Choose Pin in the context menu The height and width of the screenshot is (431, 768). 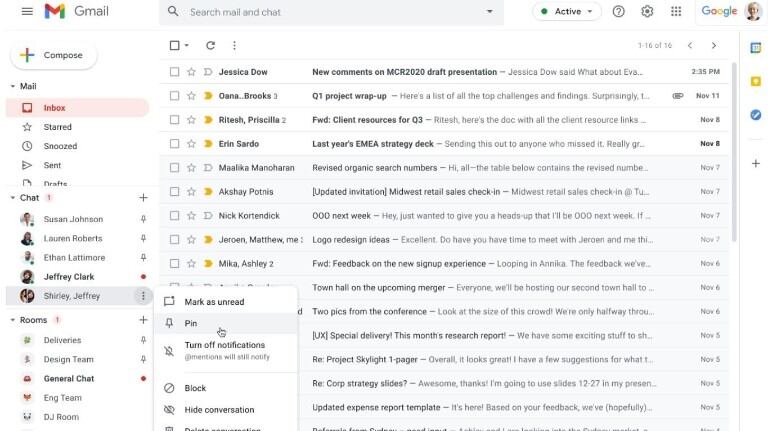tap(226, 323)
